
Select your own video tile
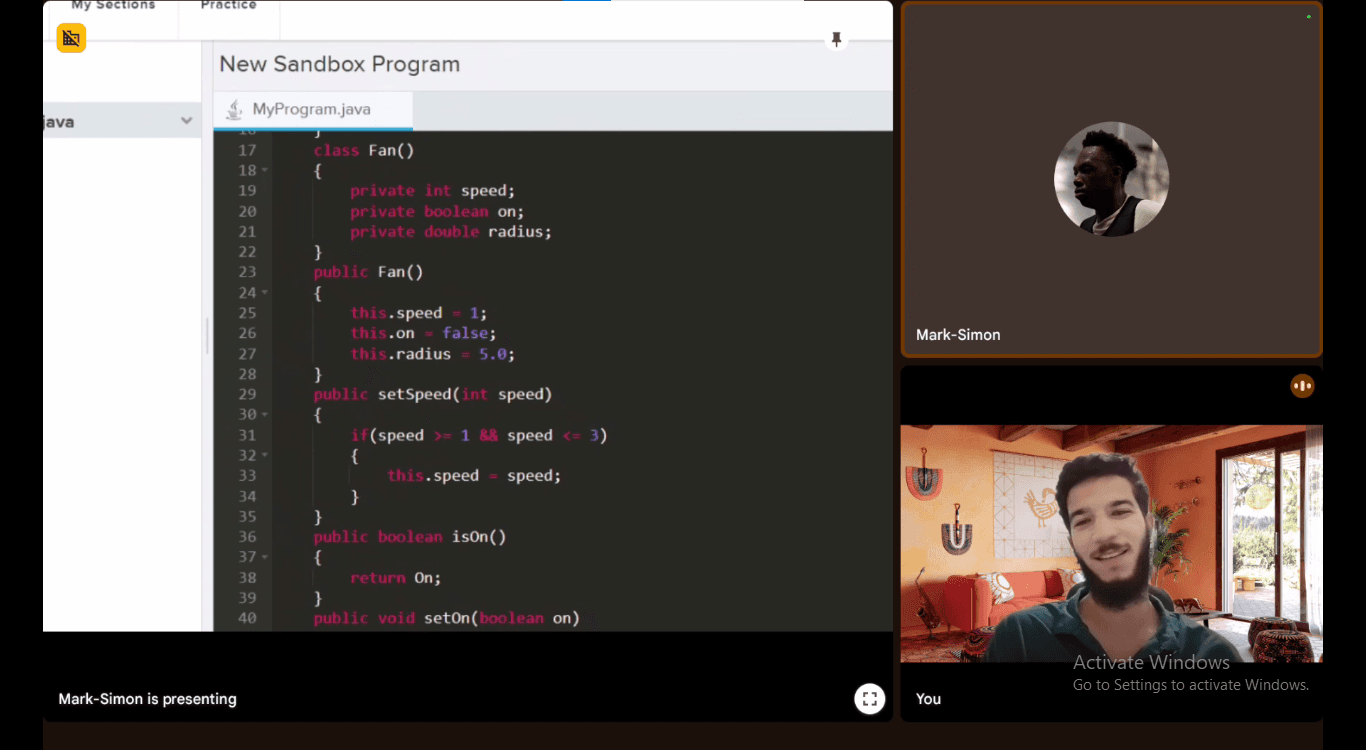tap(1111, 543)
